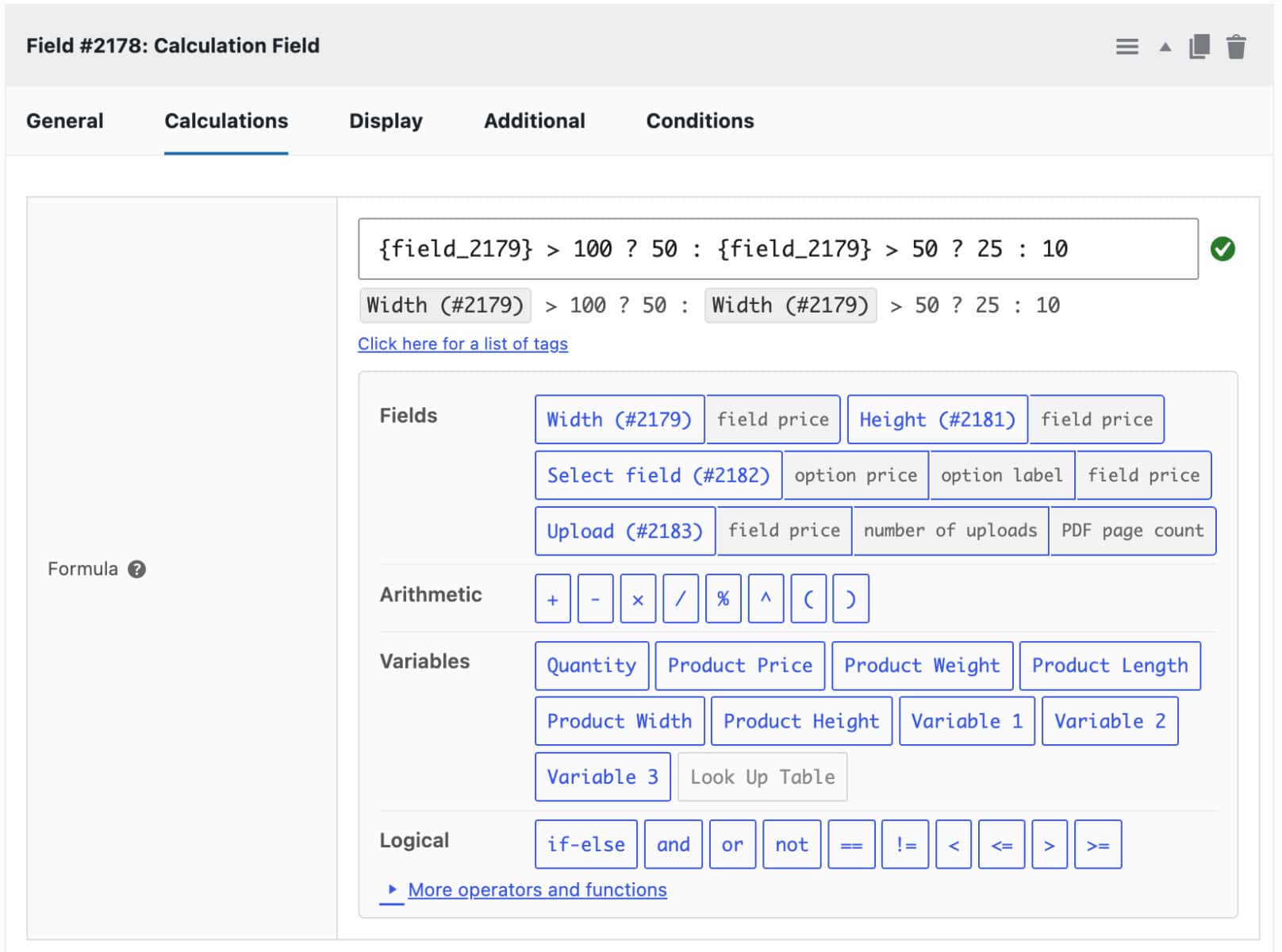Expand More operators and functions
Image resolution: width=1282 pixels, height=952 pixels.
coord(537,890)
